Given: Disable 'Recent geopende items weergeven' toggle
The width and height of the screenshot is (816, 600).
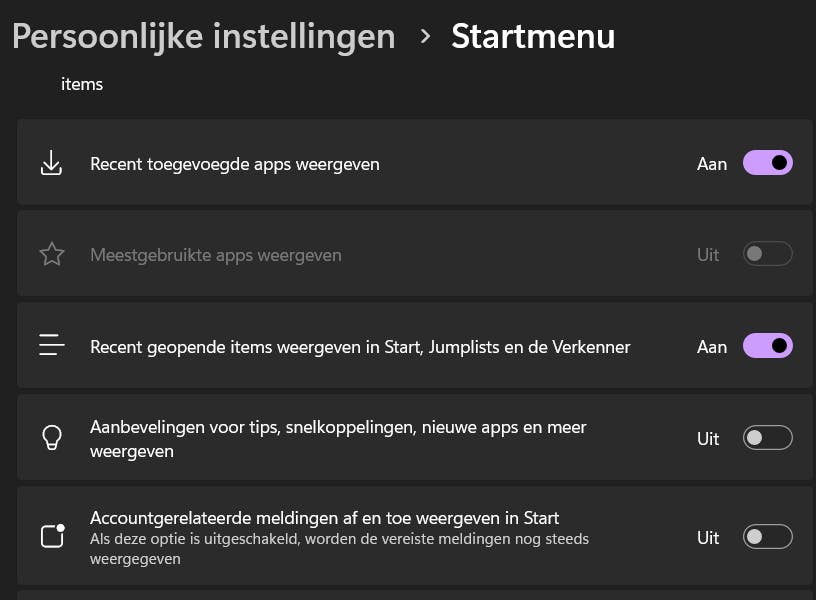Looking at the screenshot, I should tap(767, 346).
